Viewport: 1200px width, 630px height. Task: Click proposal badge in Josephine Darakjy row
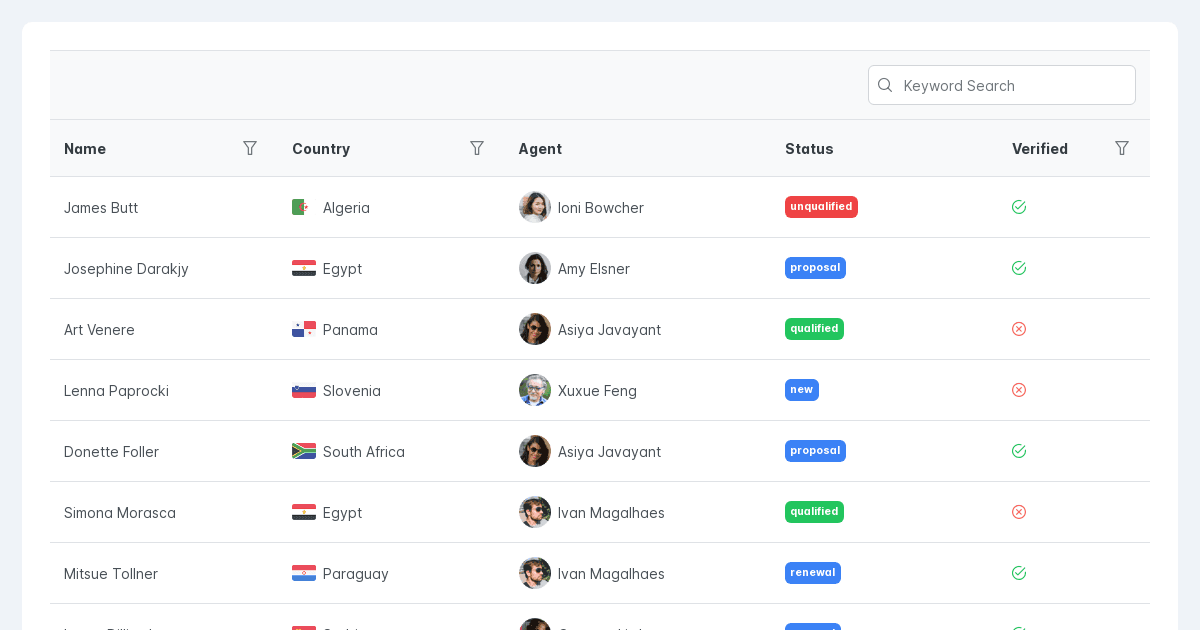(815, 268)
